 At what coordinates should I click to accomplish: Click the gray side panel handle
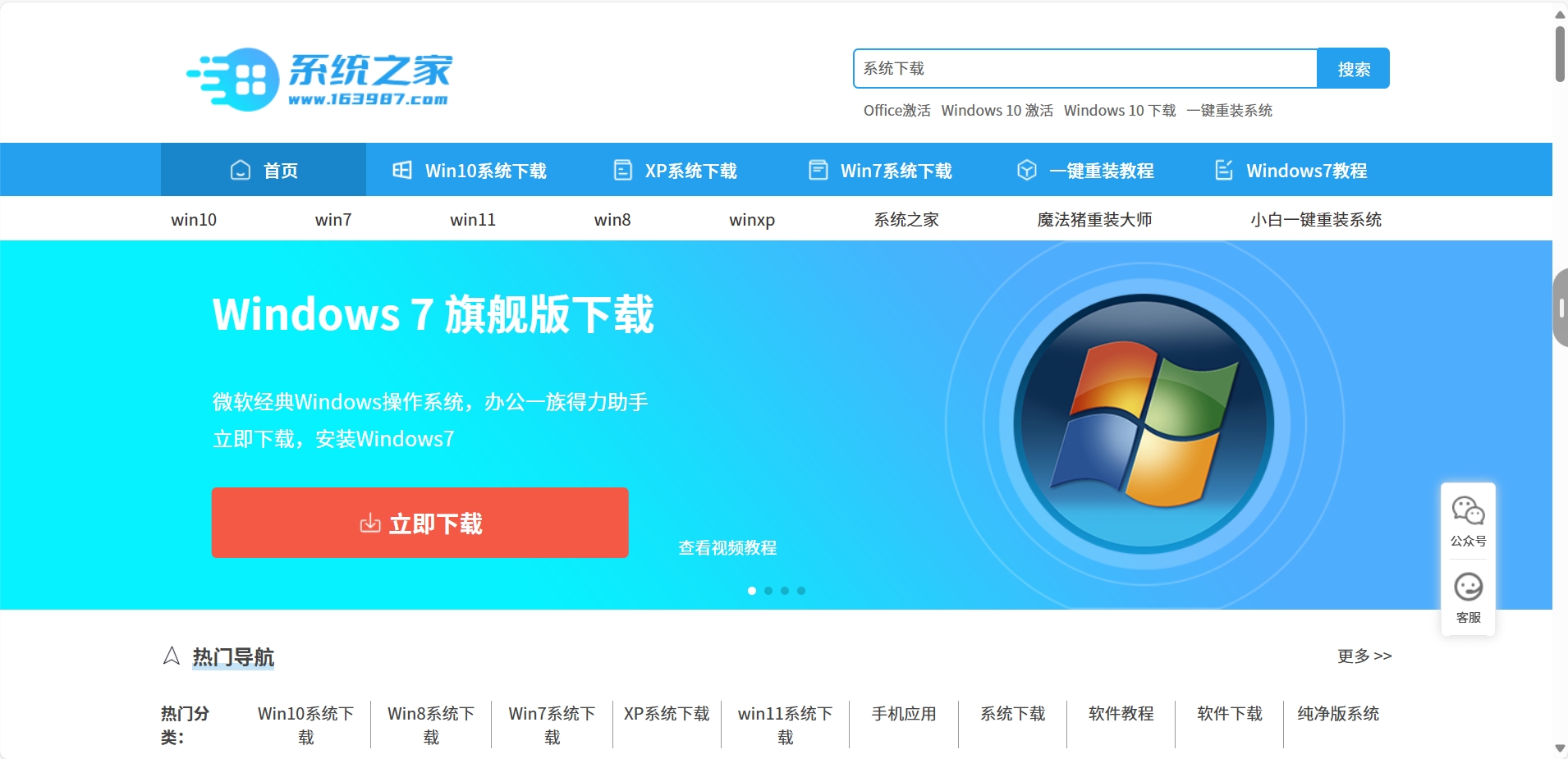click(x=1561, y=308)
